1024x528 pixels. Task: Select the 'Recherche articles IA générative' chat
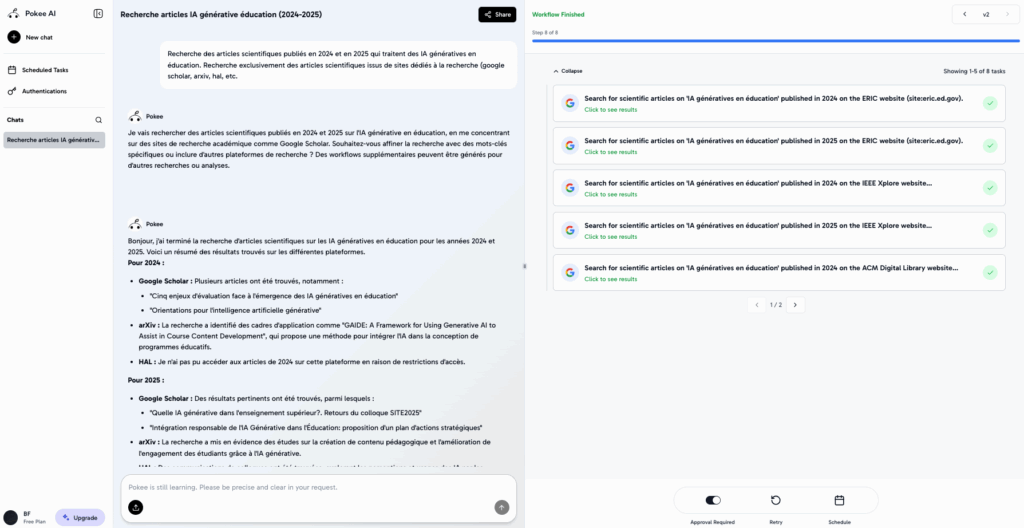coord(54,140)
